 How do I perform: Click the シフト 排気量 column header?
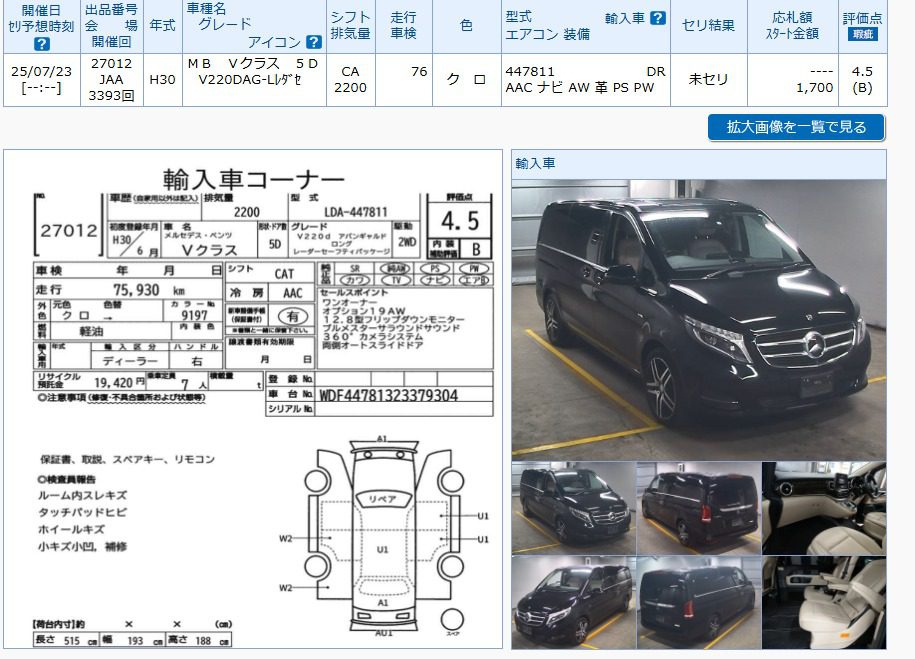(x=351, y=26)
